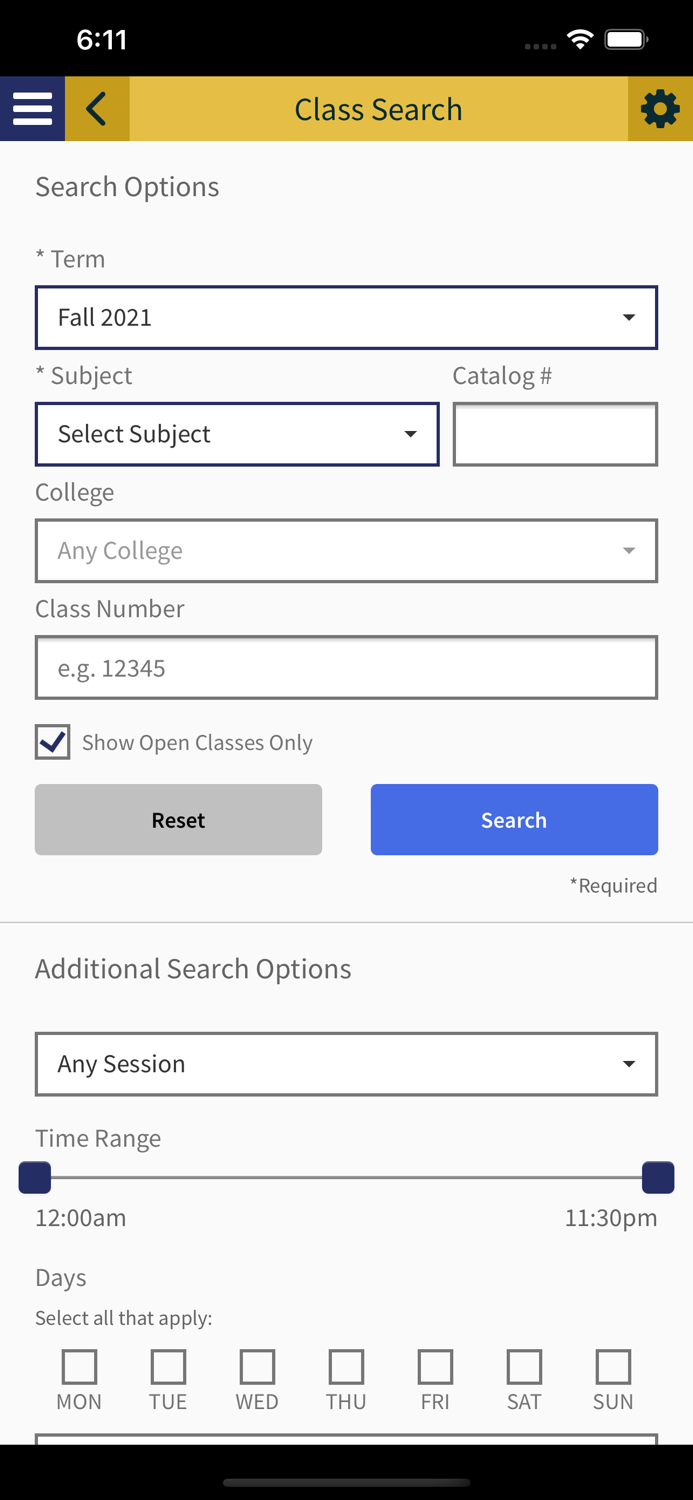The width and height of the screenshot is (693, 1500).
Task: Mark the SAT day checkbox
Action: coord(524,1366)
